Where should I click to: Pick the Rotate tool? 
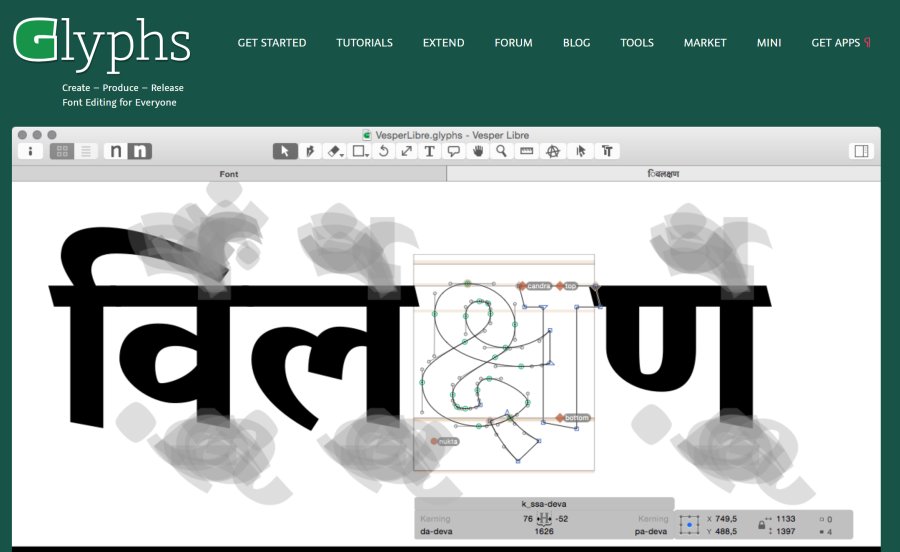[382, 151]
